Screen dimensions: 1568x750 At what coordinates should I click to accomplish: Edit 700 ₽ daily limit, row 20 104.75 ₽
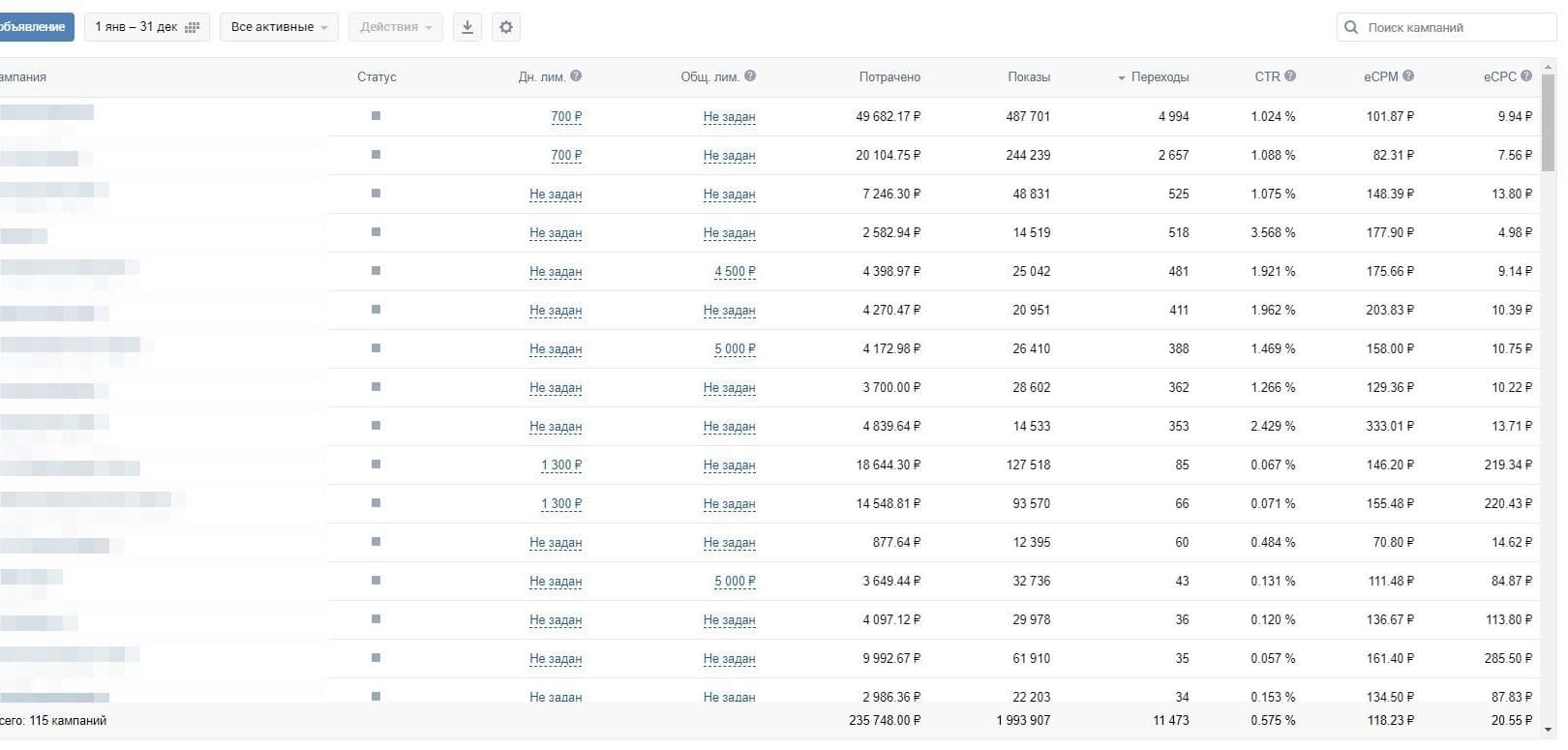coord(566,156)
